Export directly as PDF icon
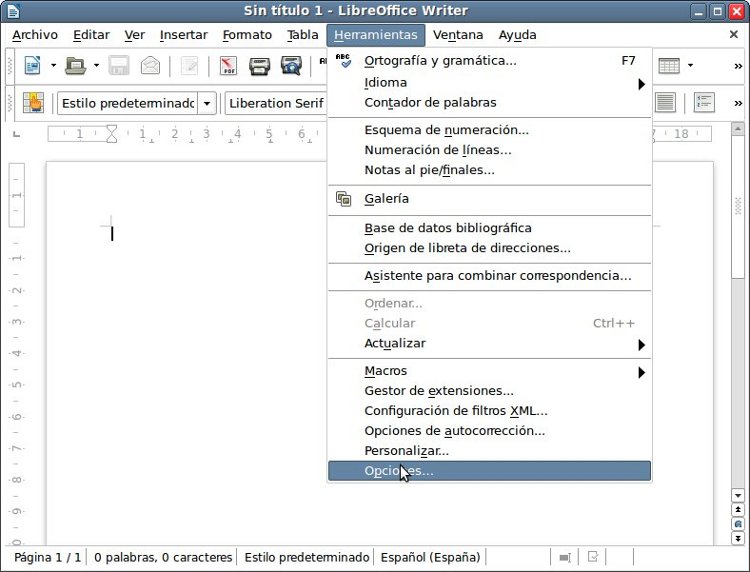This screenshot has width=750, height=572. click(228, 66)
